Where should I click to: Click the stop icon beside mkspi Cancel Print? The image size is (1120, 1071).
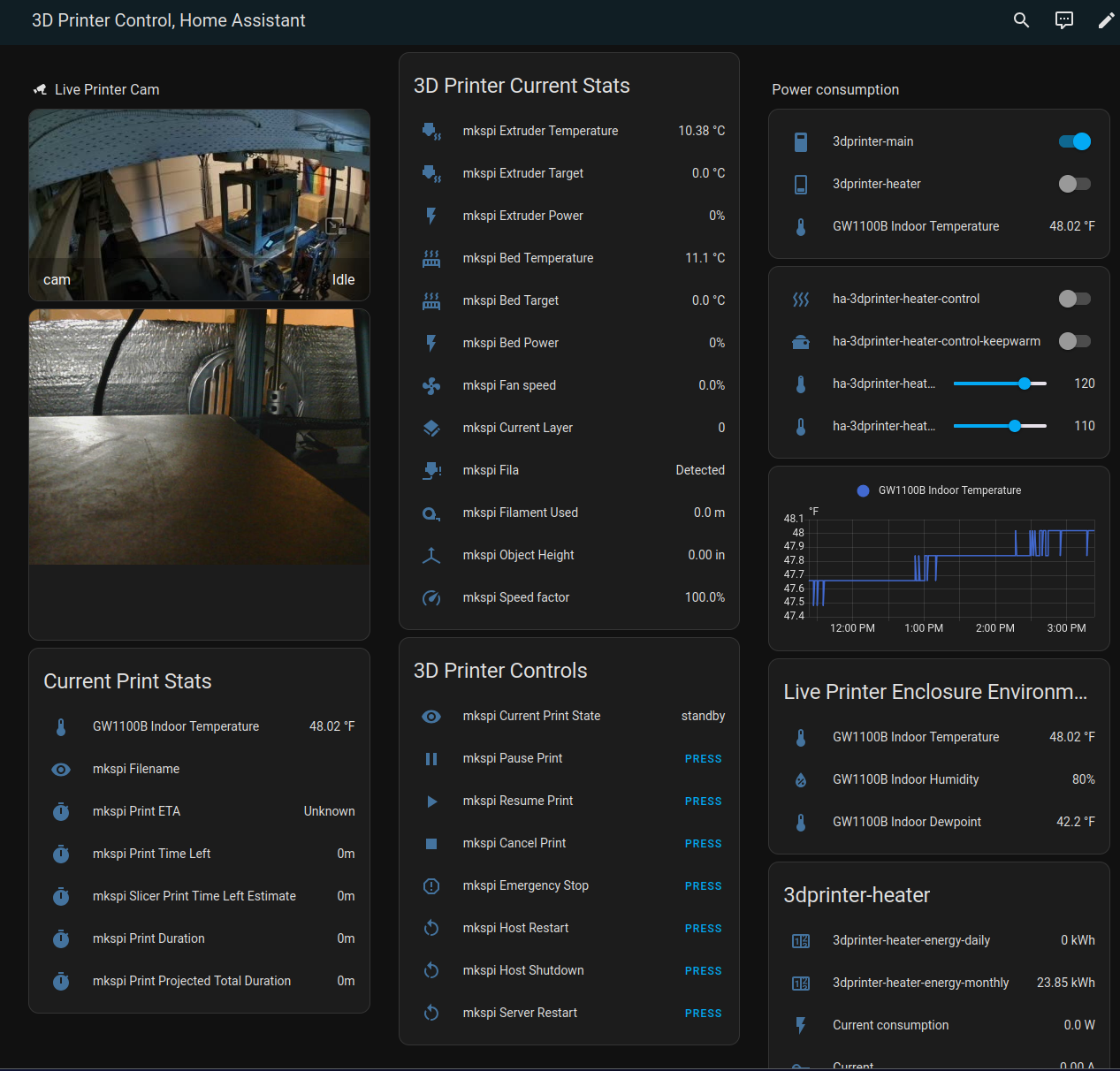pos(431,843)
